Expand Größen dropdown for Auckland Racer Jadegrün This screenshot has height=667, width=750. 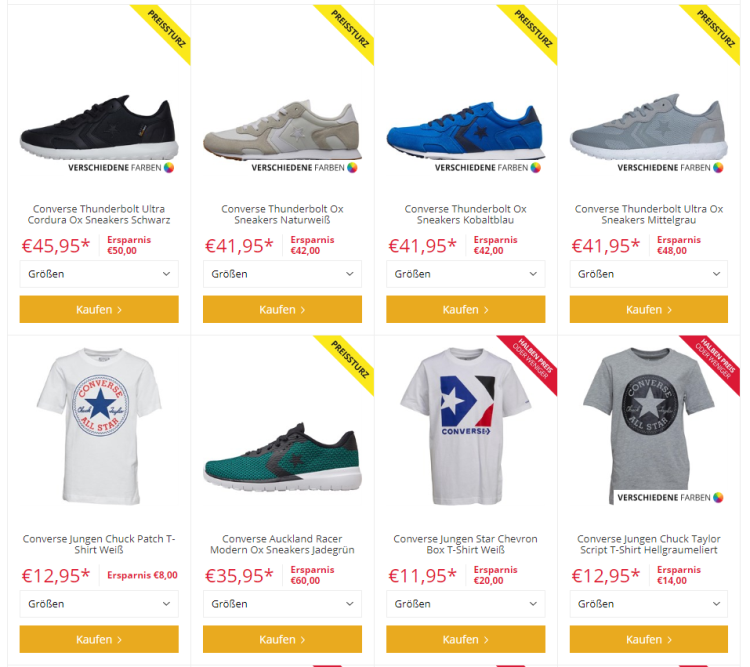pyautogui.click(x=282, y=604)
